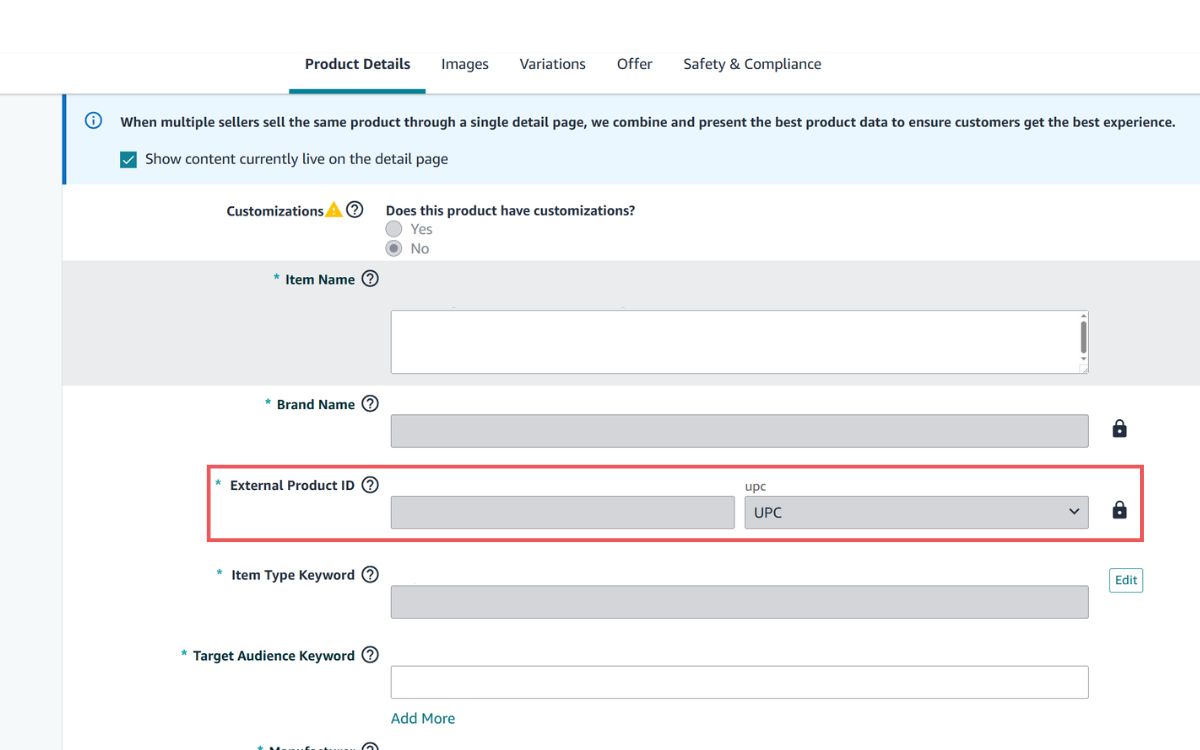Image resolution: width=1200 pixels, height=750 pixels.
Task: Click the 'Target Audience Keyword' label
Action: coord(273,655)
